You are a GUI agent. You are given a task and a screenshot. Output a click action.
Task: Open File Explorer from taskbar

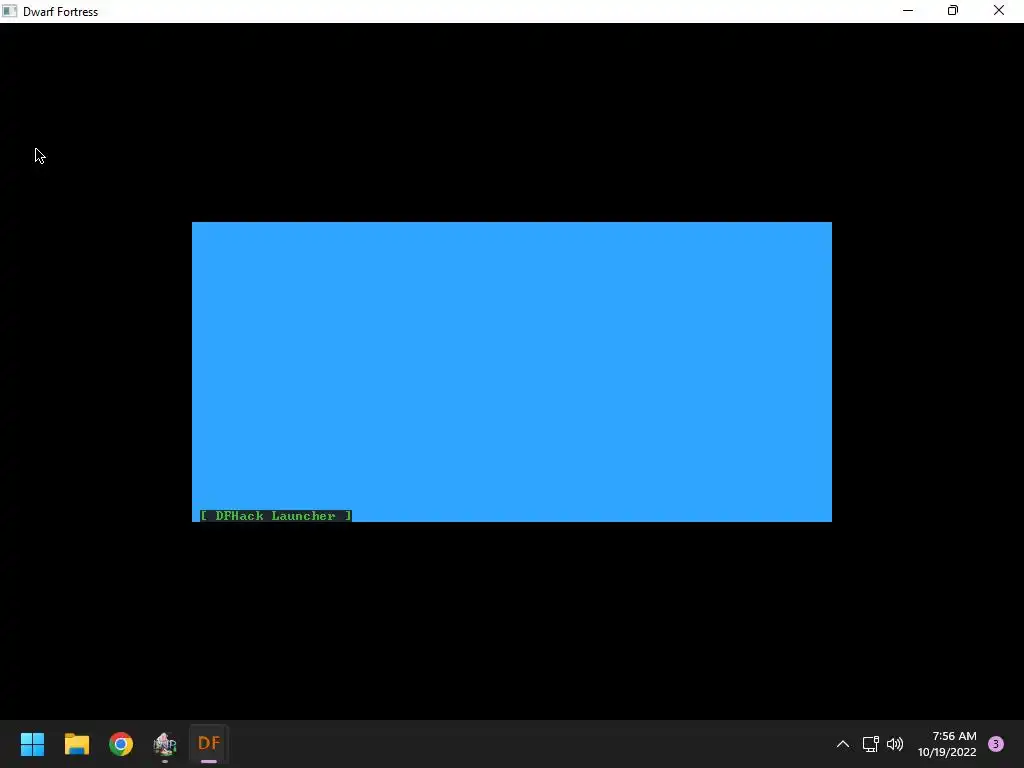[77, 744]
